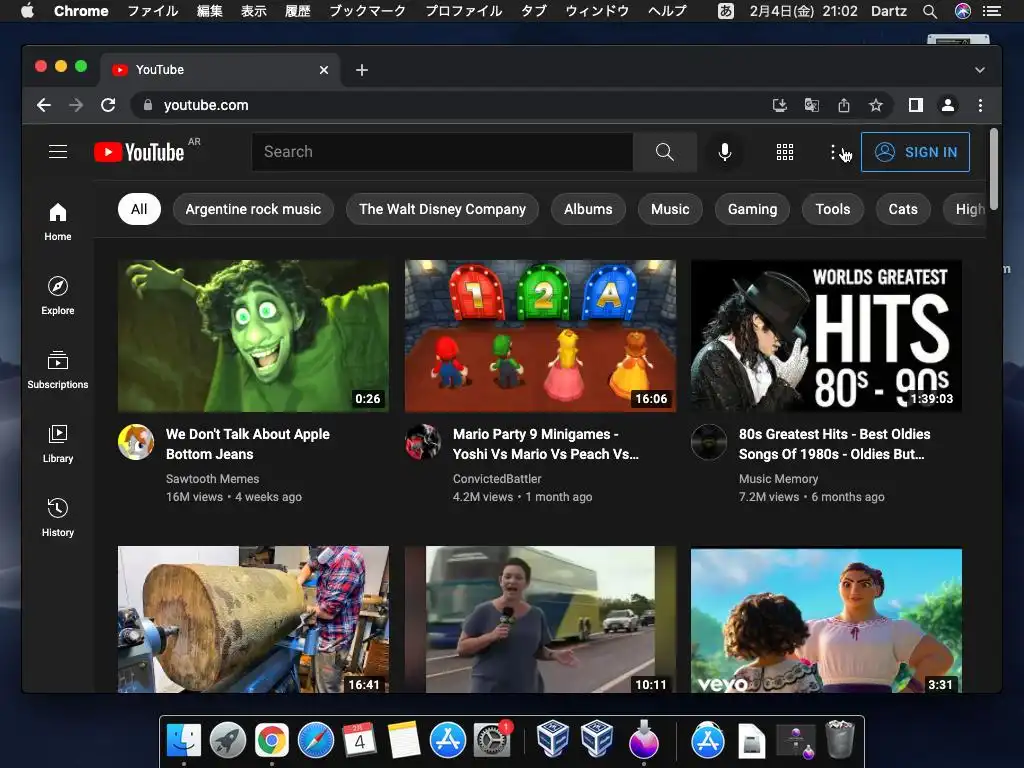This screenshot has height=768, width=1024.
Task: Open 80s Greatest Hits video title
Action: pyautogui.click(x=835, y=444)
